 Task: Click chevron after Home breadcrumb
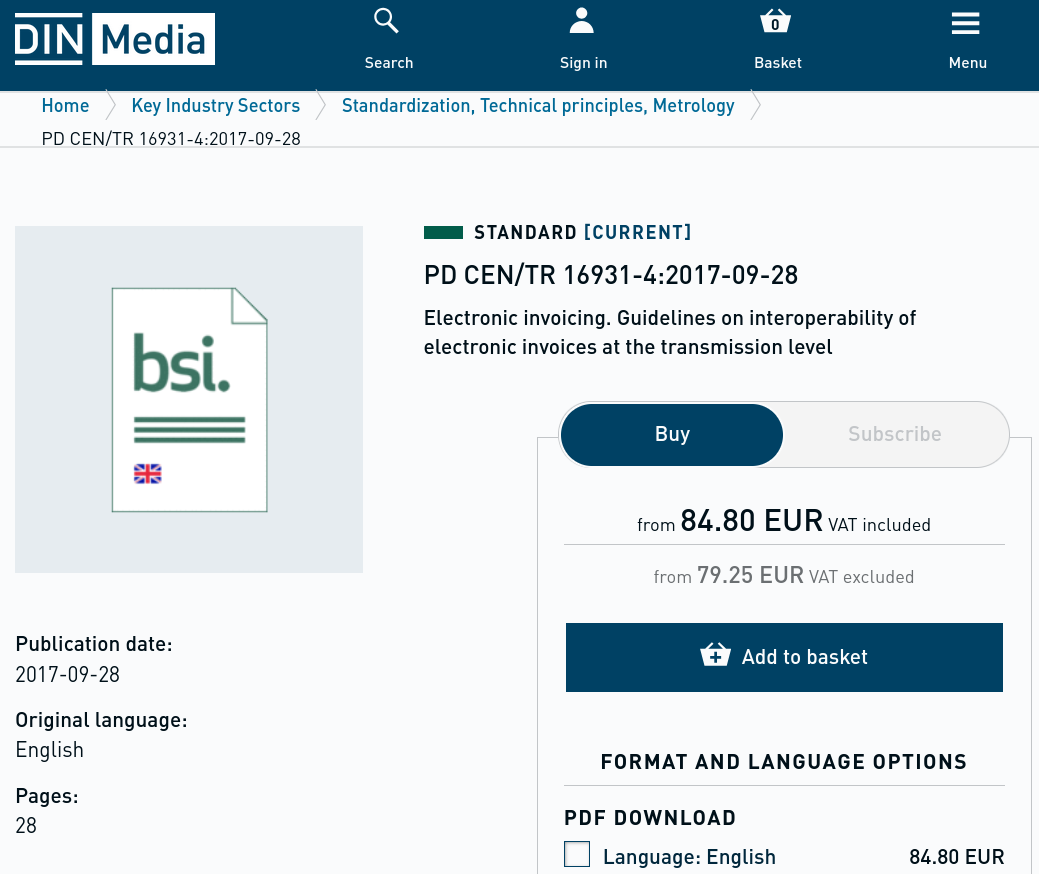click(x=112, y=106)
